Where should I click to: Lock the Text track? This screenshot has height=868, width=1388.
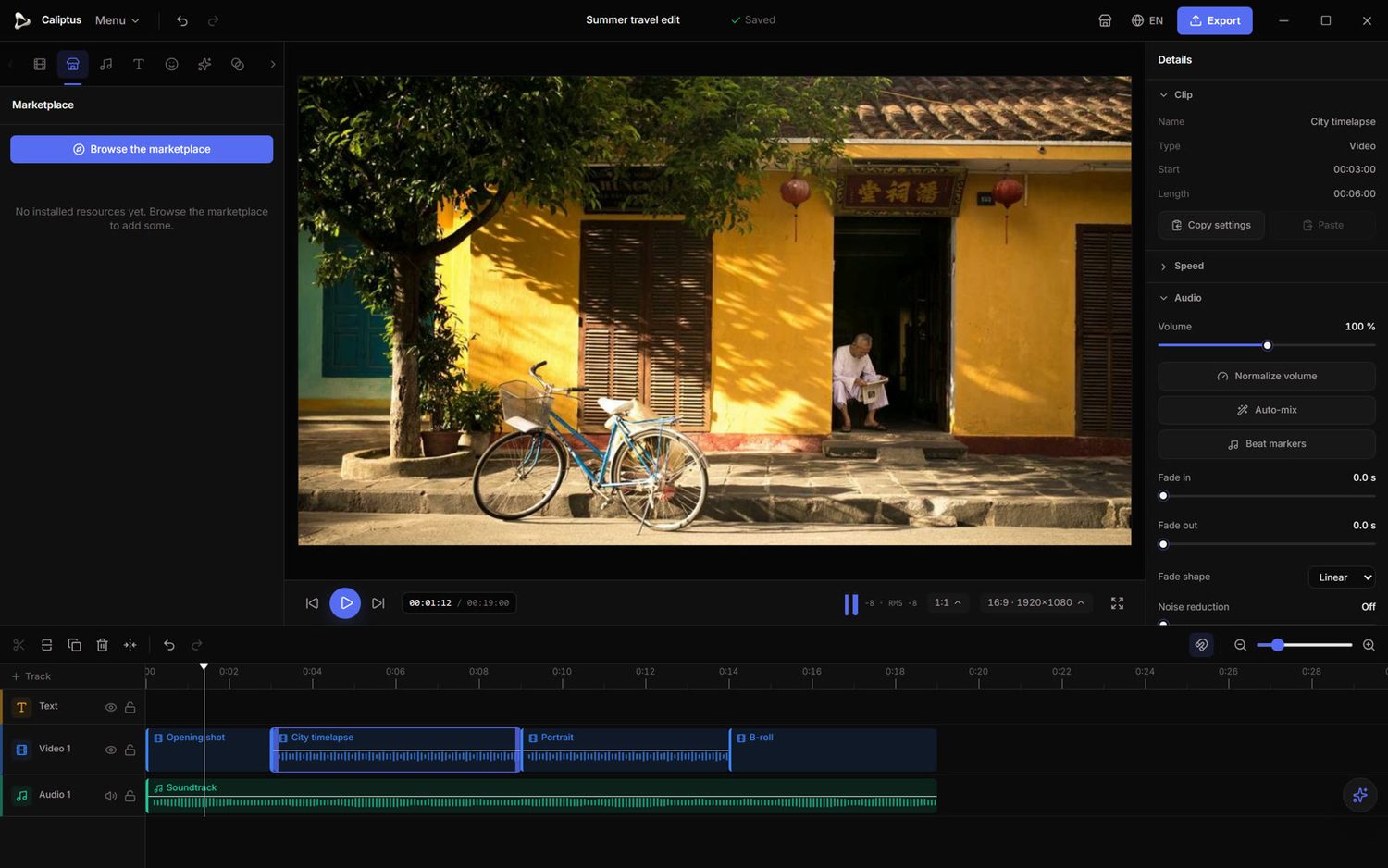tap(130, 707)
